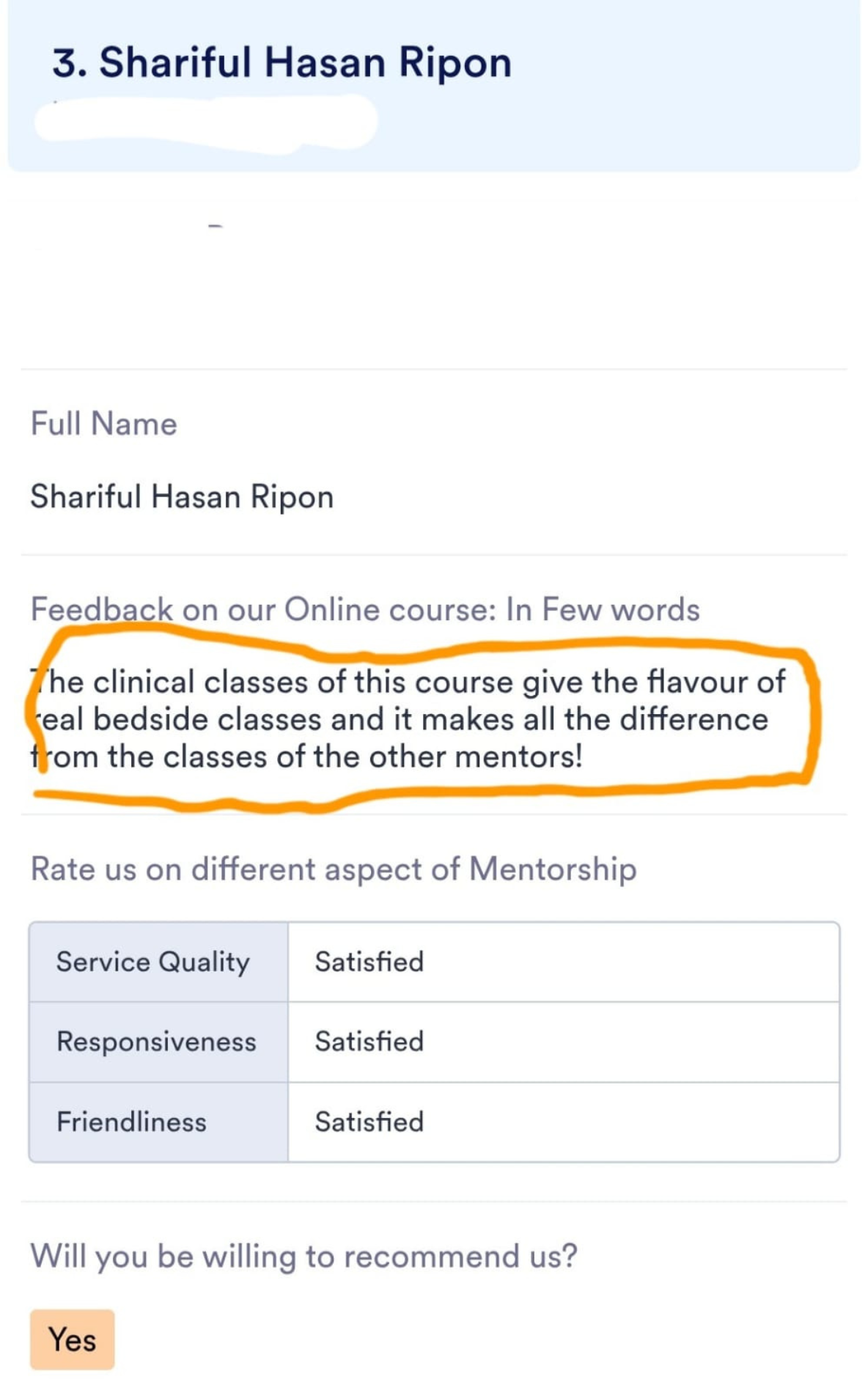Click the feedback text about clinical classes

click(x=408, y=719)
